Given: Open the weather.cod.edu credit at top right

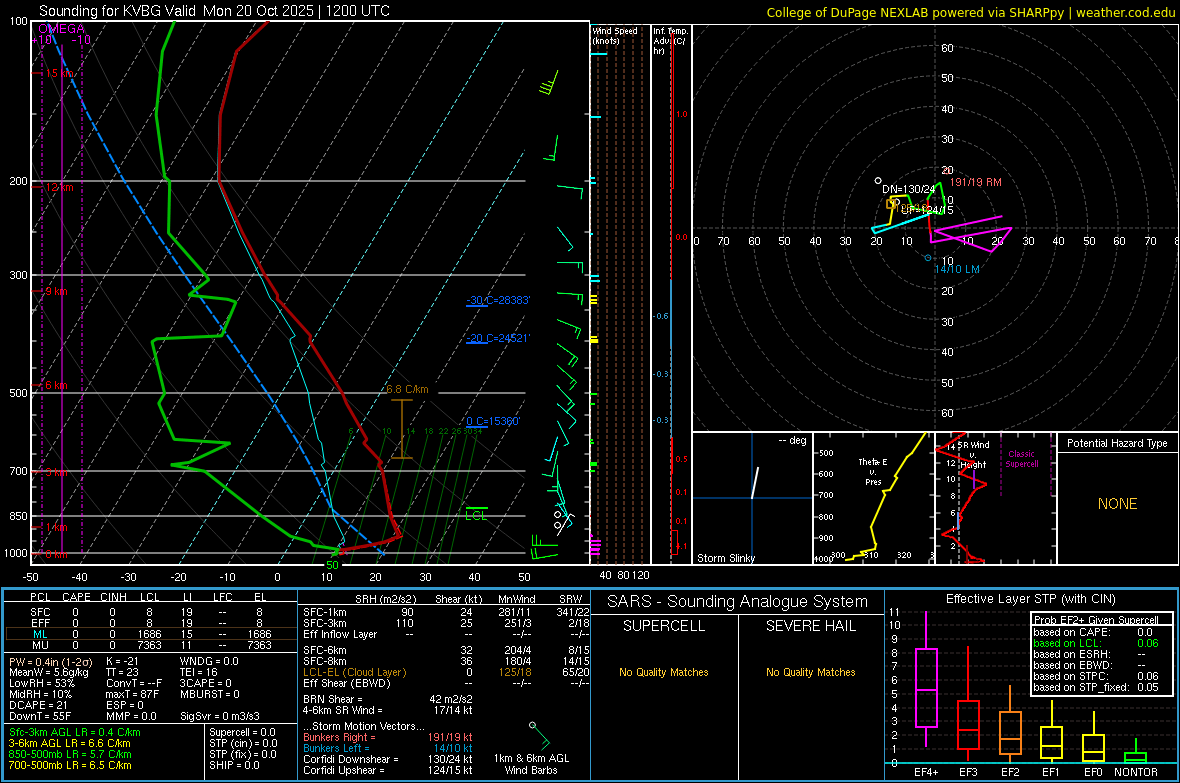Looking at the screenshot, I should pyautogui.click(x=1126, y=12).
